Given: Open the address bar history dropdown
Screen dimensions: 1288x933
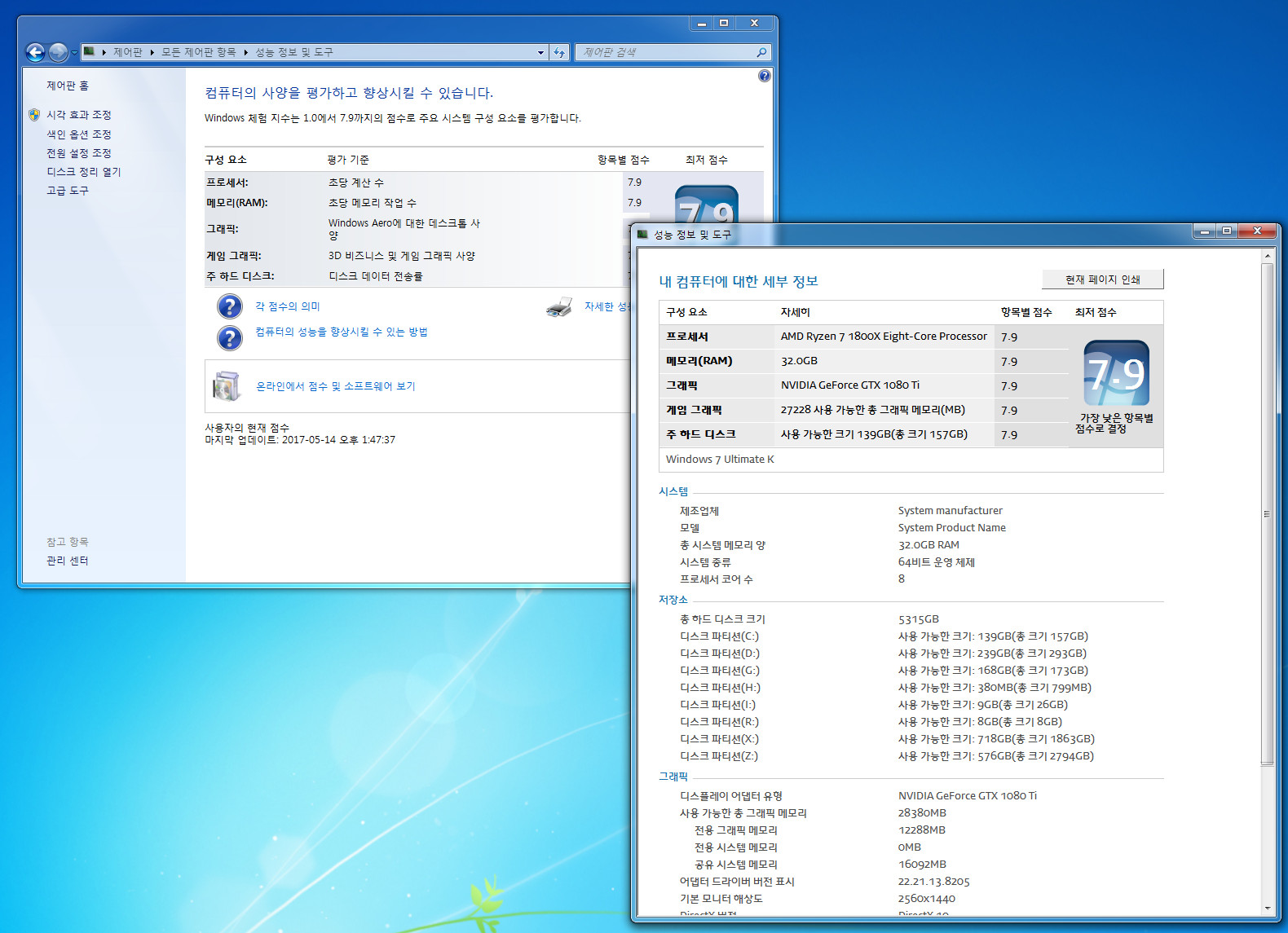Looking at the screenshot, I should pyautogui.click(x=540, y=52).
